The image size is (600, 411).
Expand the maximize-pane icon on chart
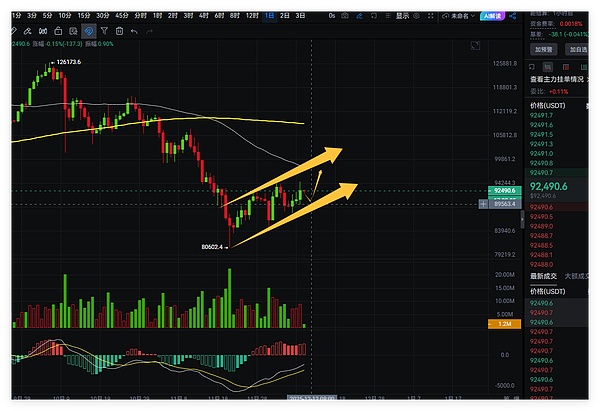pos(476,47)
